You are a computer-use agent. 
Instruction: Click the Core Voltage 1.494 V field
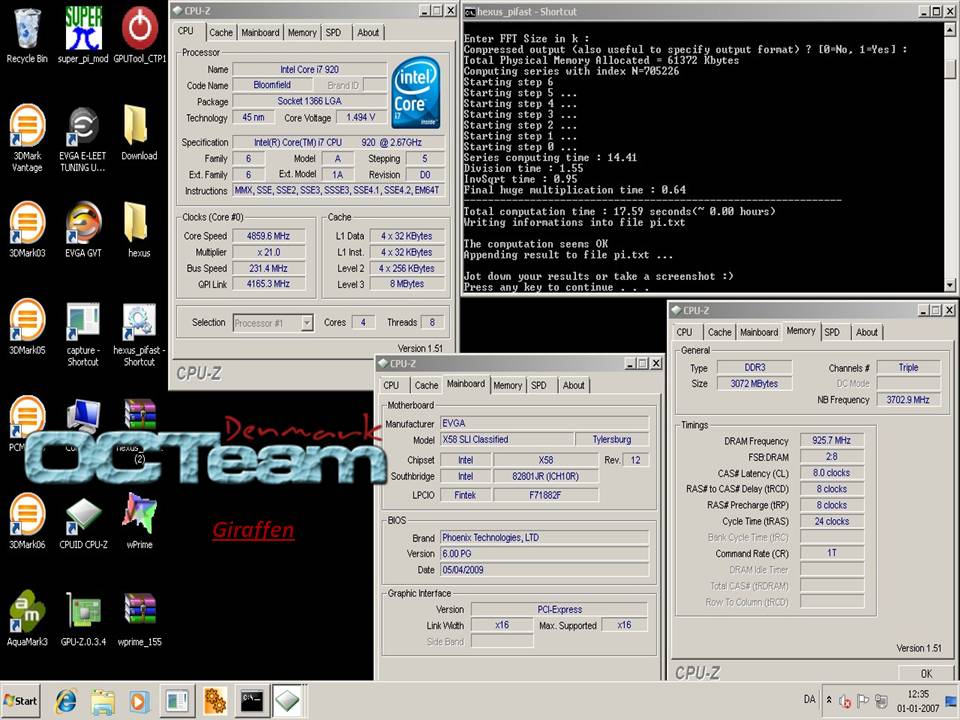pyautogui.click(x=361, y=117)
